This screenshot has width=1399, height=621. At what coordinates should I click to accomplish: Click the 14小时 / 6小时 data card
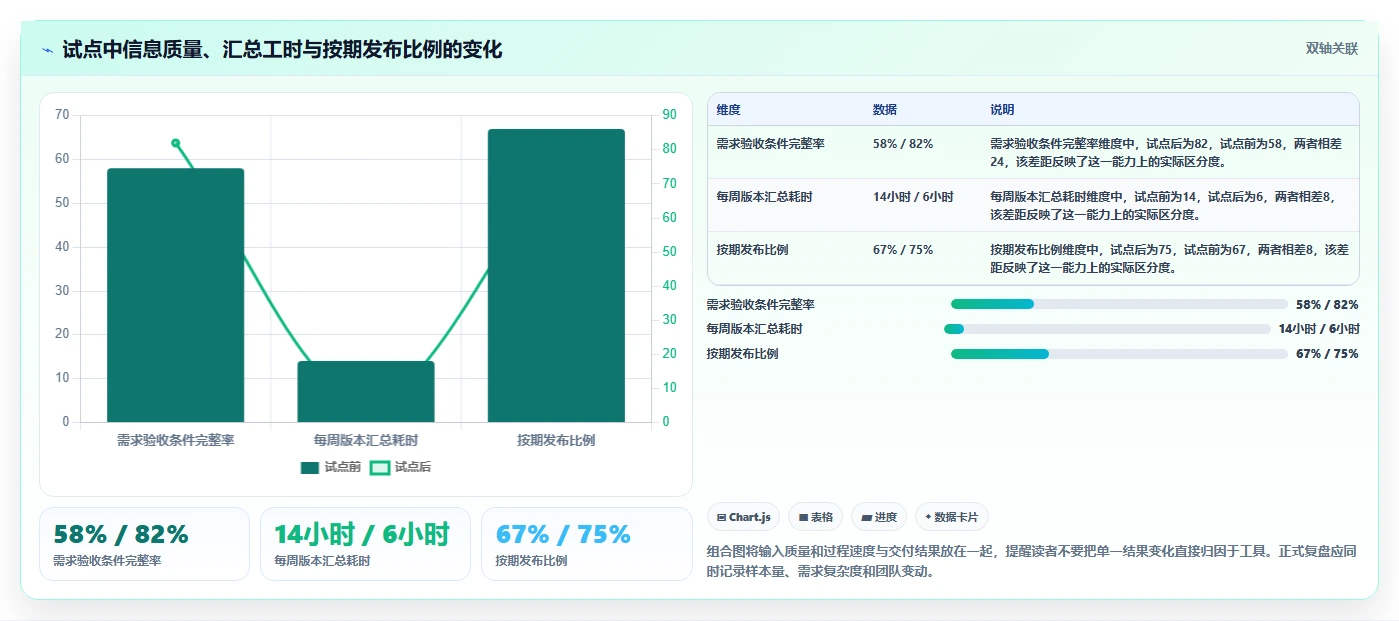pos(365,544)
